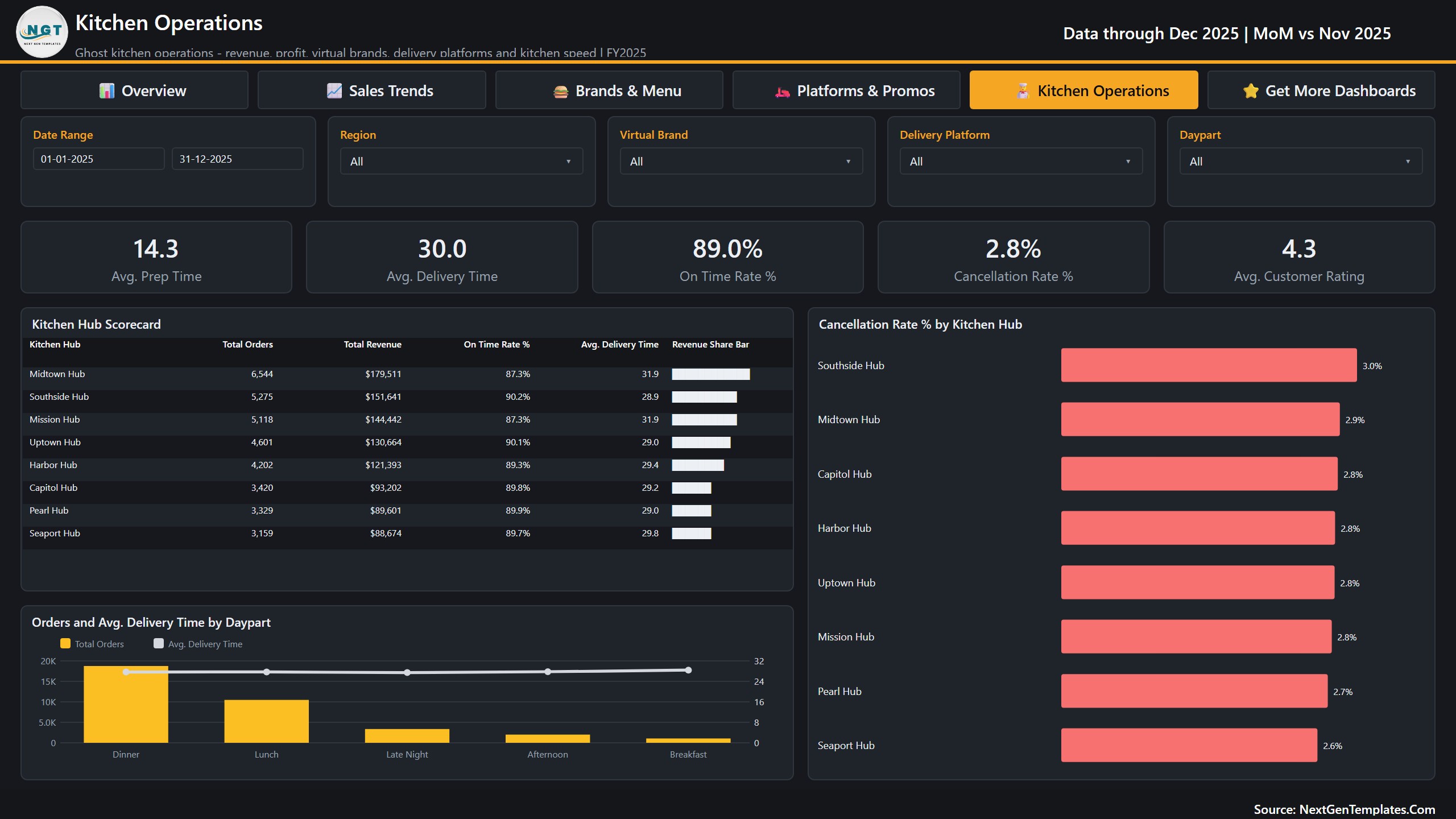
Task: Click the 5,275 total orders cell
Action: [262, 397]
